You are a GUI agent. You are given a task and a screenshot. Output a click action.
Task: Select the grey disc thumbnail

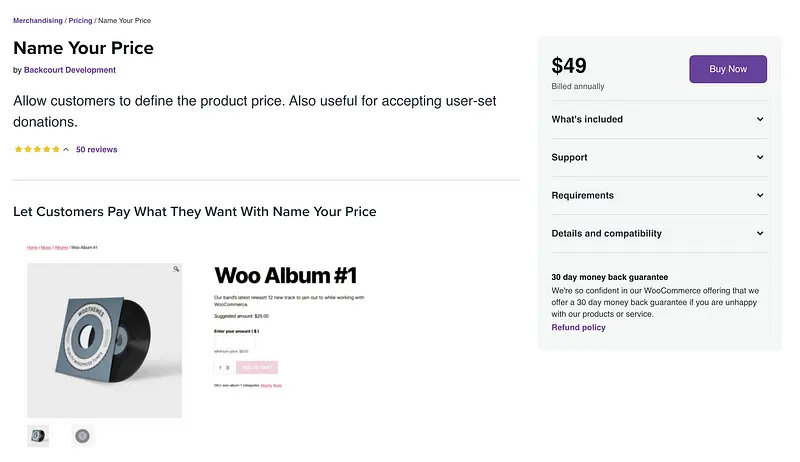[x=82, y=436]
